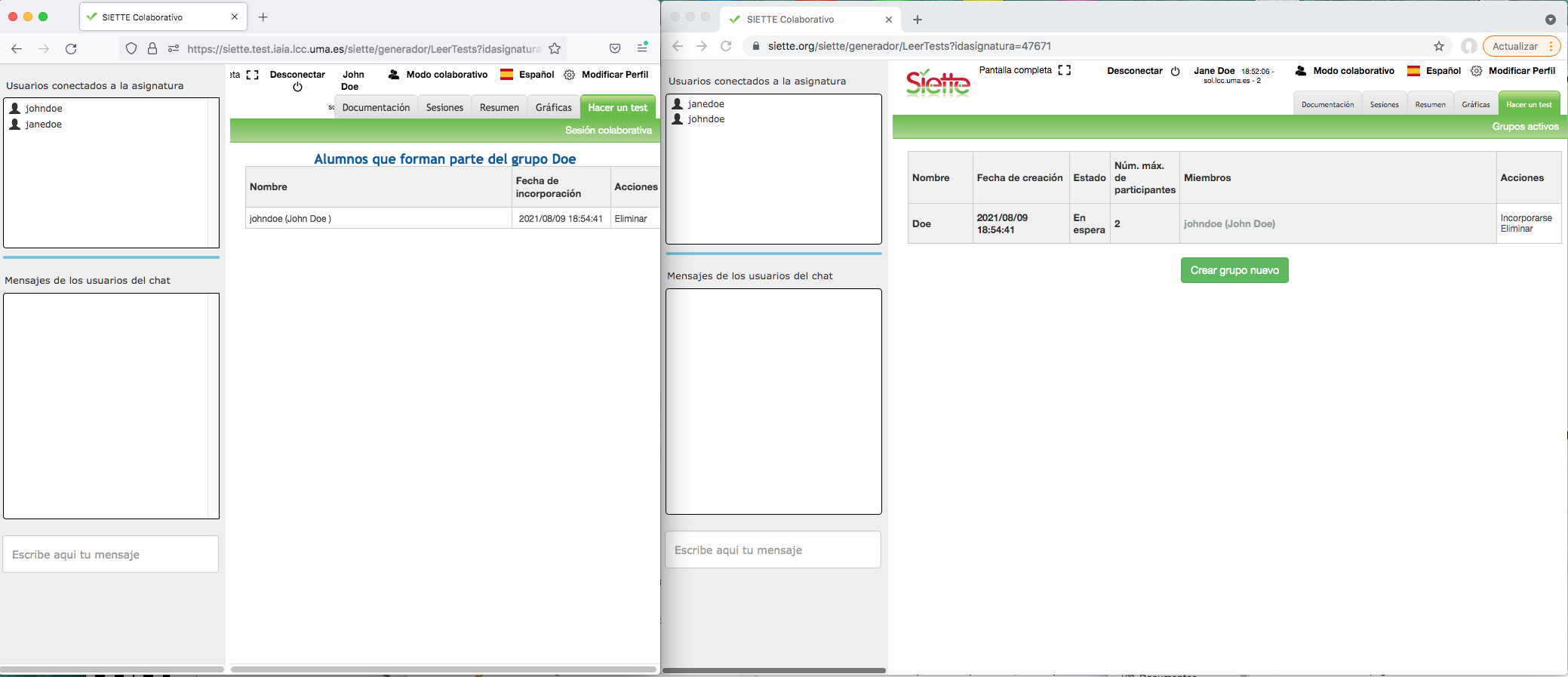The image size is (1568, 677).
Task: Open Chrome tab search dropdown arrow
Action: tap(1550, 20)
